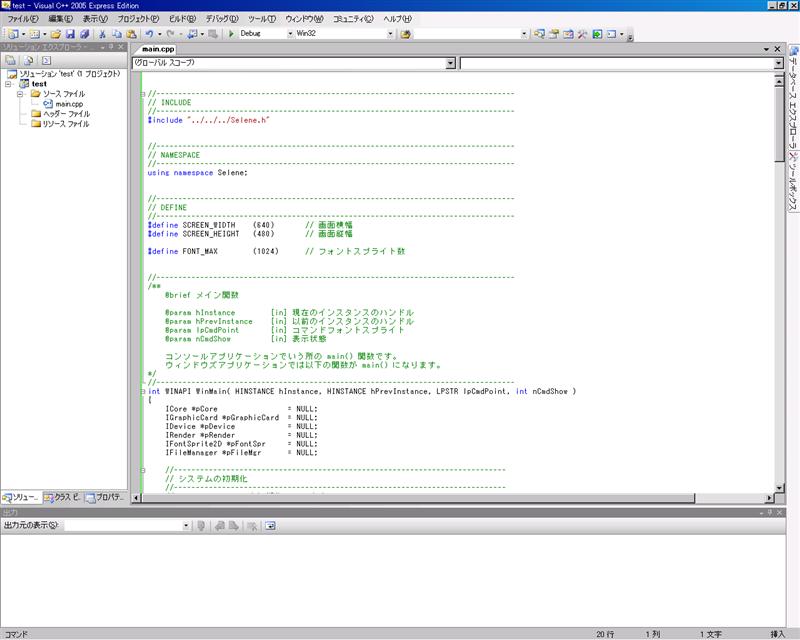Open the global scope dropdown
This screenshot has width=800, height=640.
tap(450, 63)
